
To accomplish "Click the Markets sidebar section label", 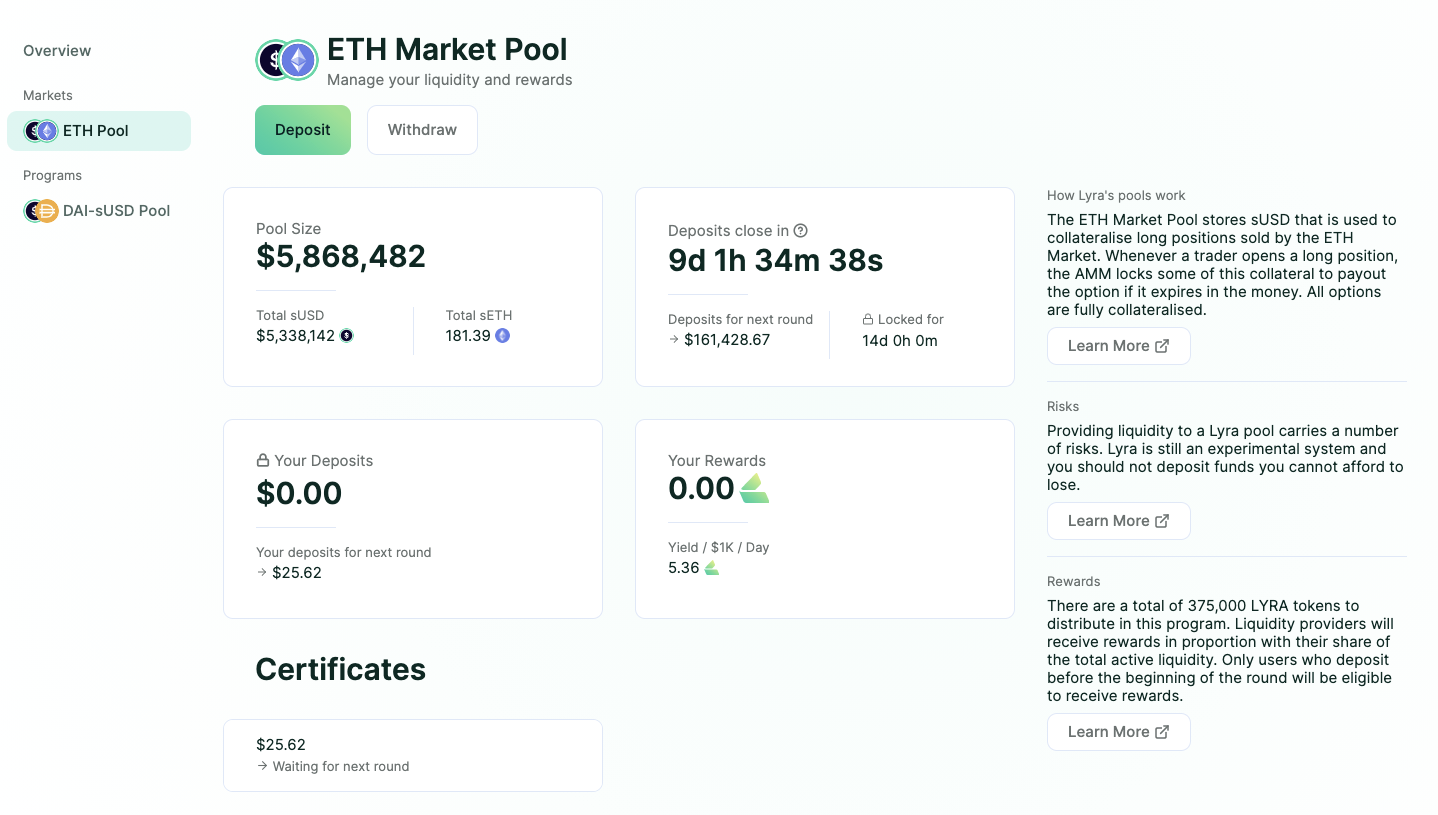I will click(x=48, y=96).
